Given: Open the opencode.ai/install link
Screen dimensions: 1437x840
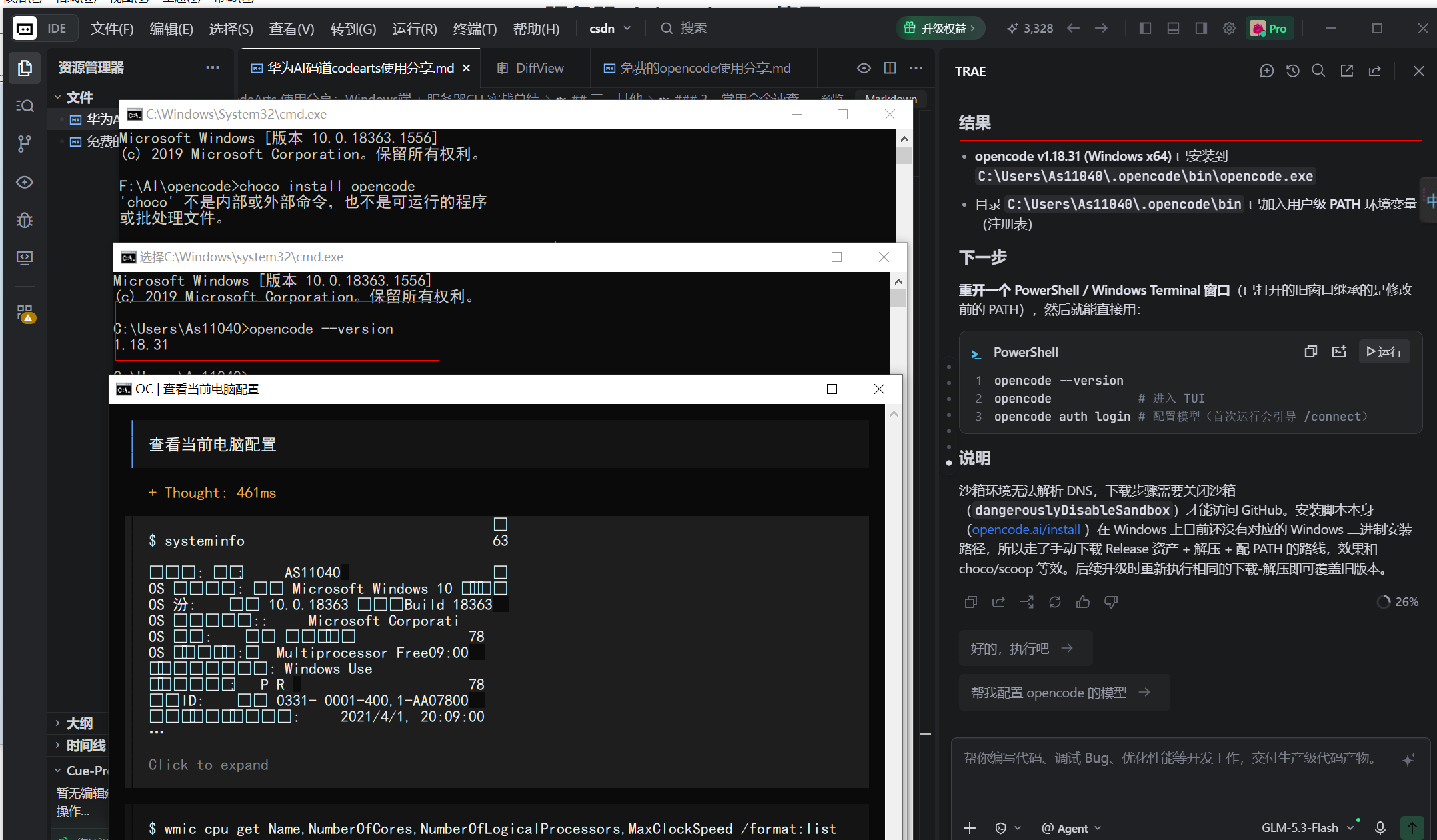Looking at the screenshot, I should pos(1026,529).
